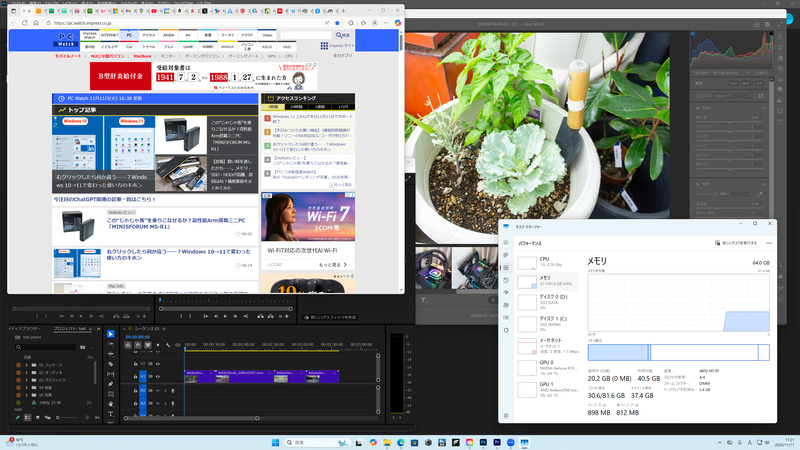Image resolution: width=800 pixels, height=450 pixels.
Task: Toggle the V1 track lock
Action: click(135, 377)
